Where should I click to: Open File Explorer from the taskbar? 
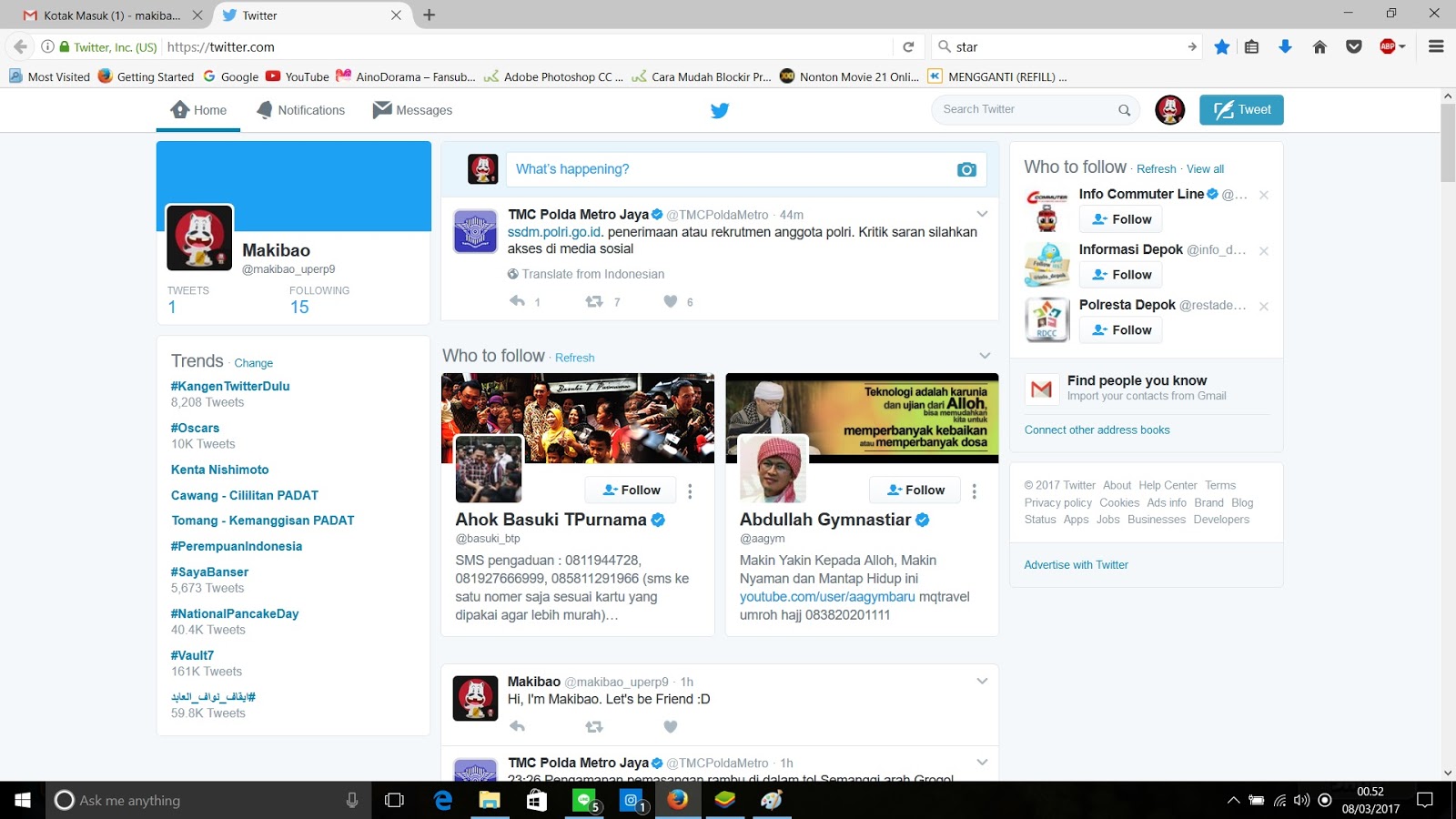click(490, 800)
